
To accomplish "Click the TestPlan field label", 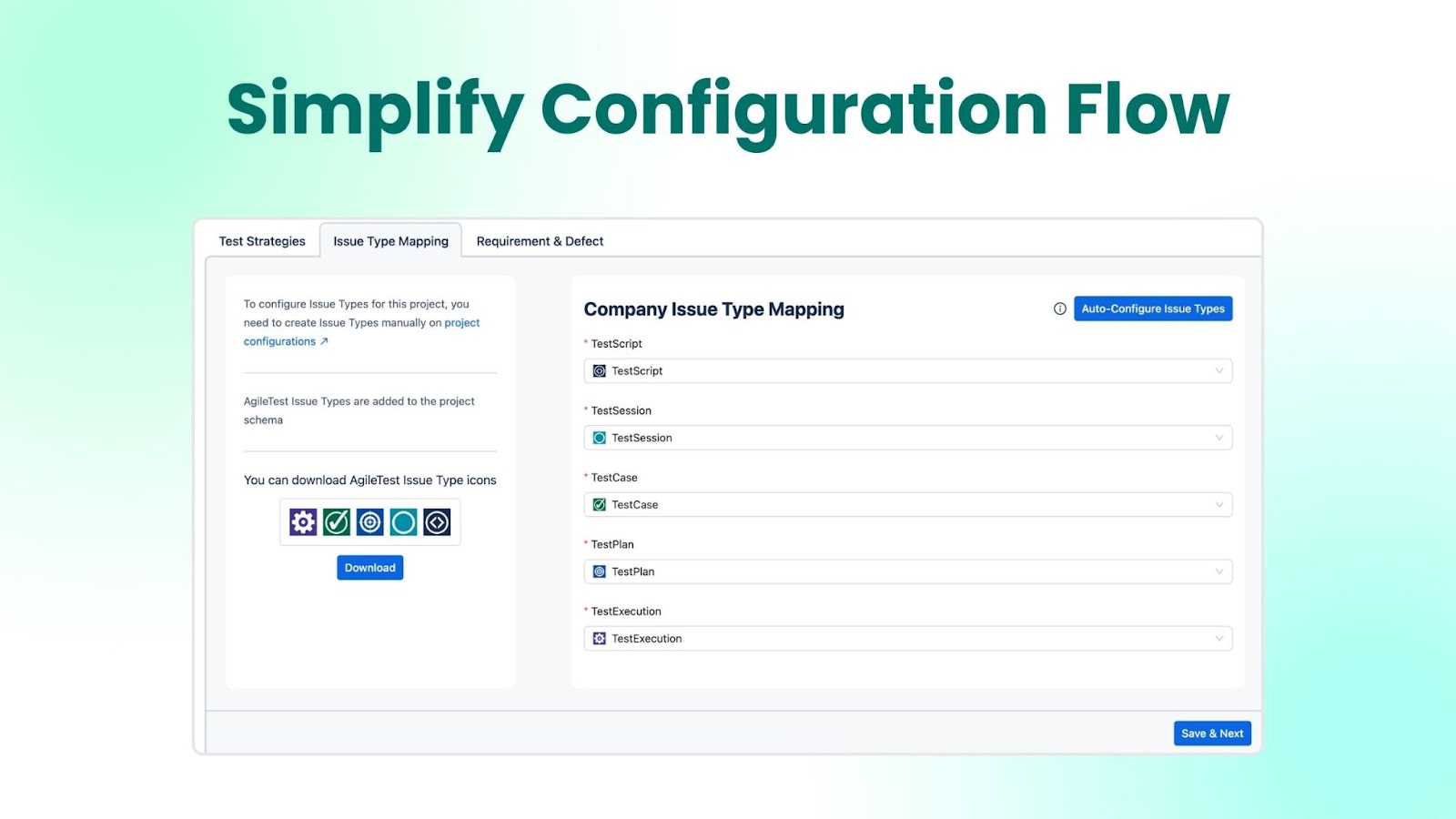I will [612, 544].
